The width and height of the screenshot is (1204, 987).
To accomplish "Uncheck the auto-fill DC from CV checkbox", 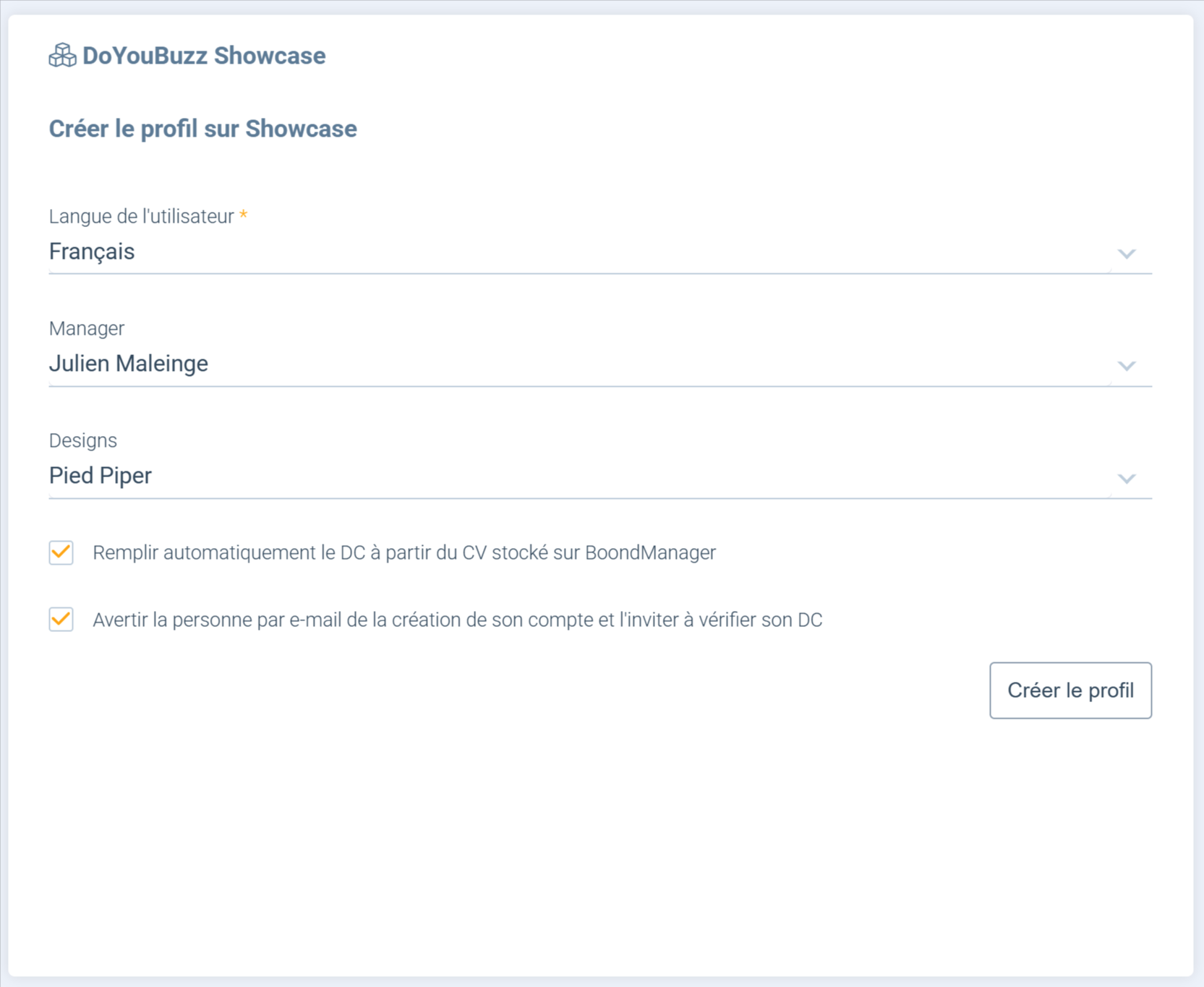I will pyautogui.click(x=61, y=552).
